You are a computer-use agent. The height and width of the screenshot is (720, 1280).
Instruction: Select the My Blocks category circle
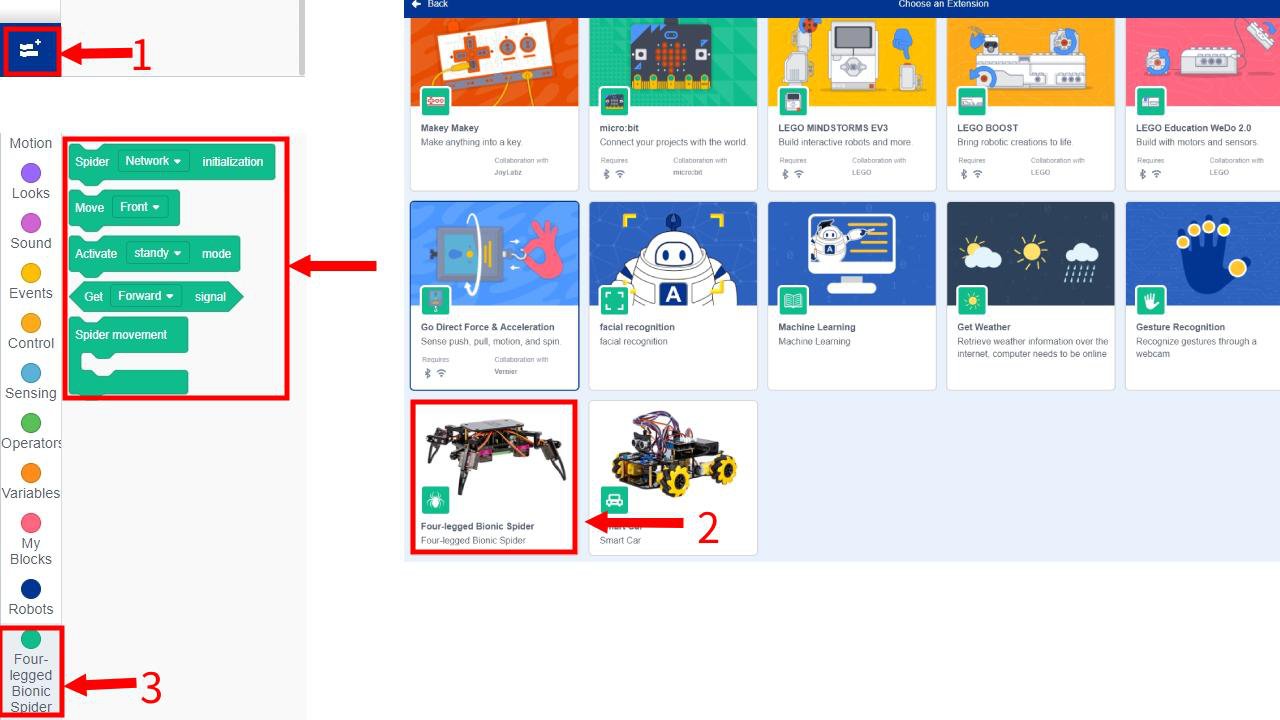click(31, 523)
